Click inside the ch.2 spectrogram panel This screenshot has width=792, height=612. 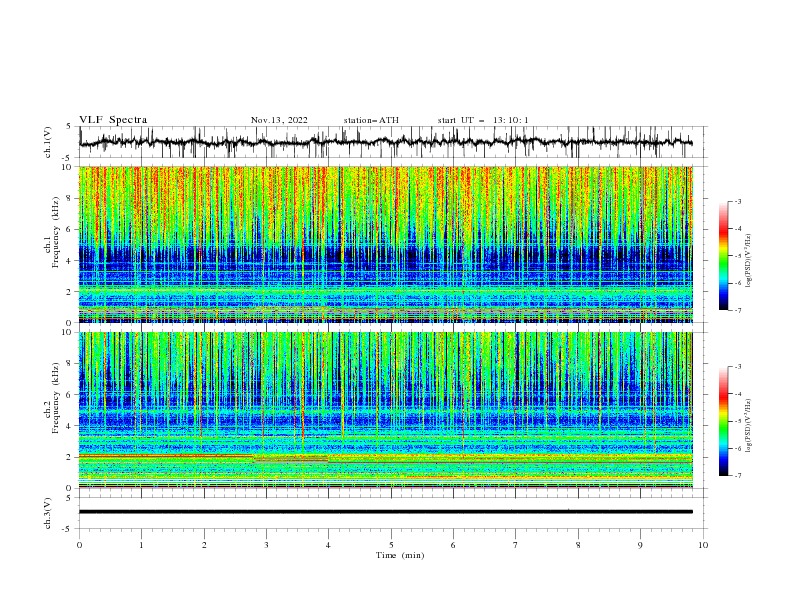(x=386, y=410)
